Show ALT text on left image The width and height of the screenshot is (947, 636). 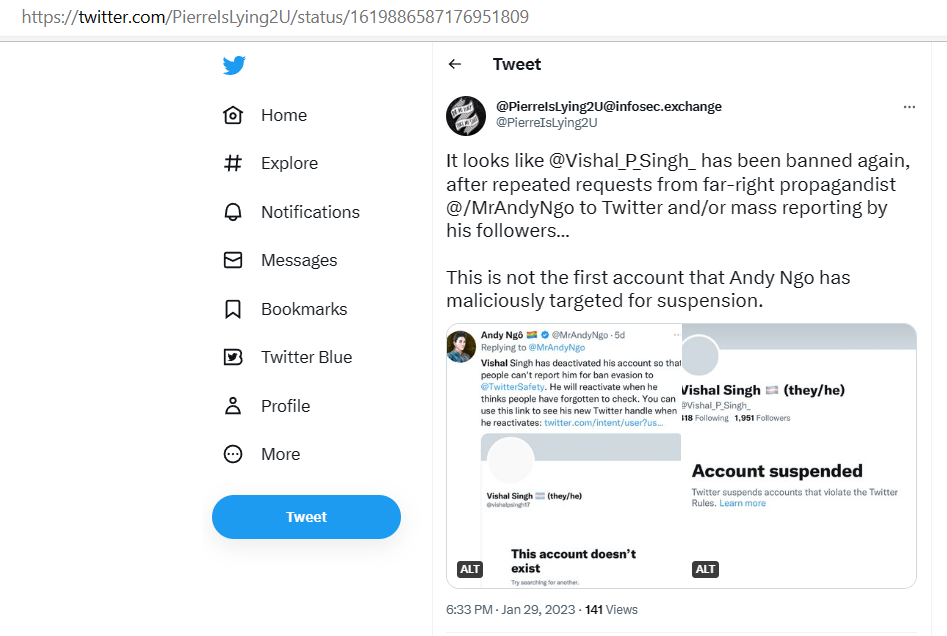470,569
